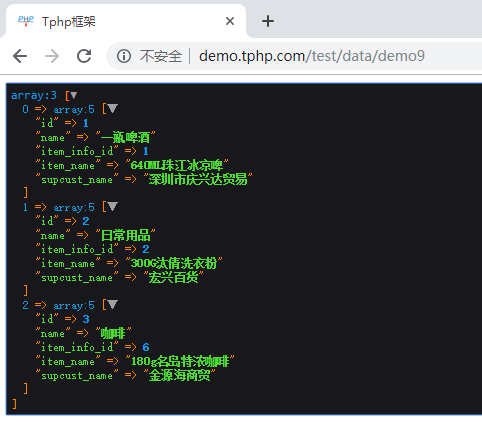Click the browser forward arrow
Screen dimensions: 482x444
(x=52, y=56)
